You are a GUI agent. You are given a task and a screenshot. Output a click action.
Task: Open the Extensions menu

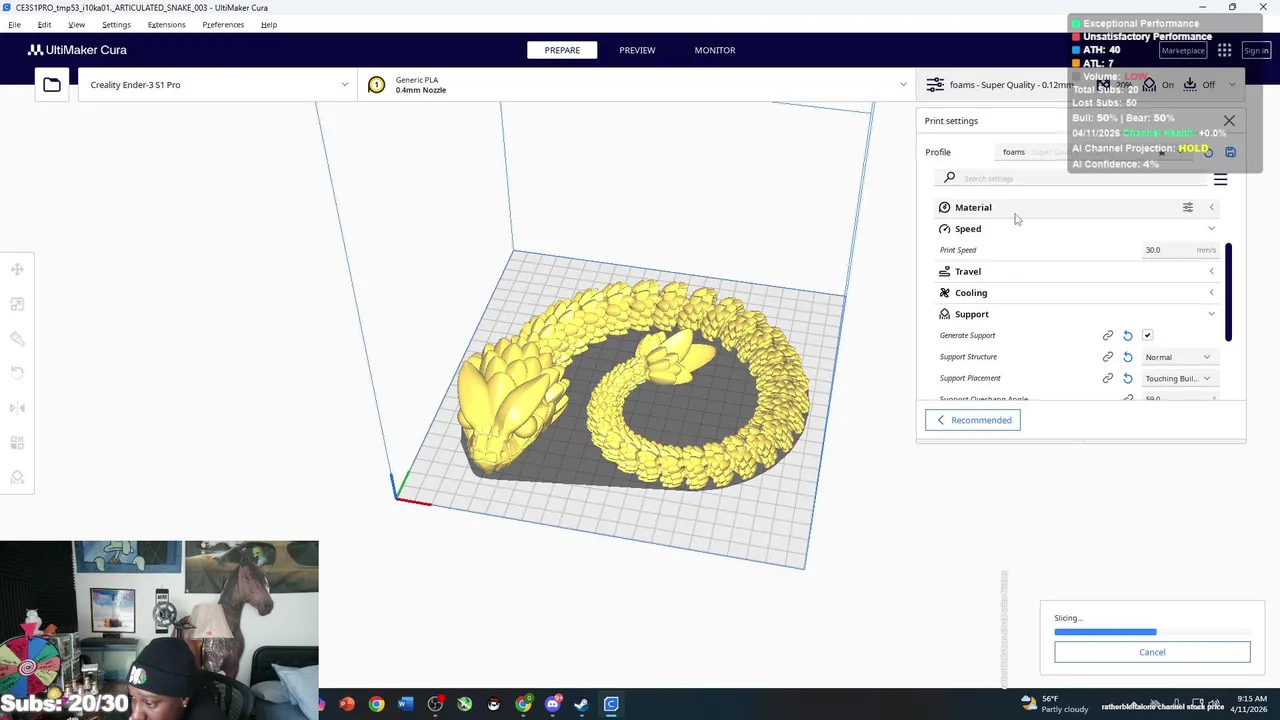click(166, 24)
